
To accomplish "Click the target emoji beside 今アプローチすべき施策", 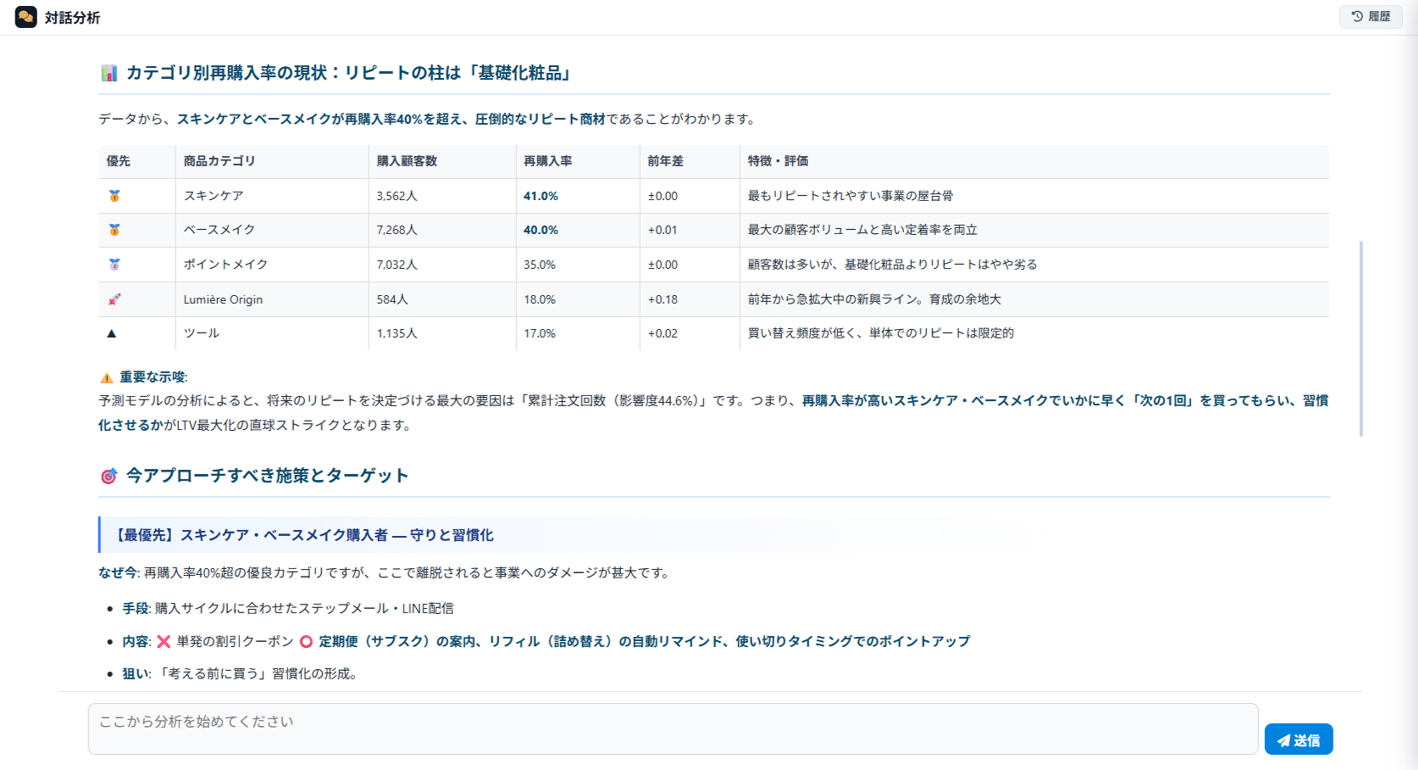I will tap(109, 476).
